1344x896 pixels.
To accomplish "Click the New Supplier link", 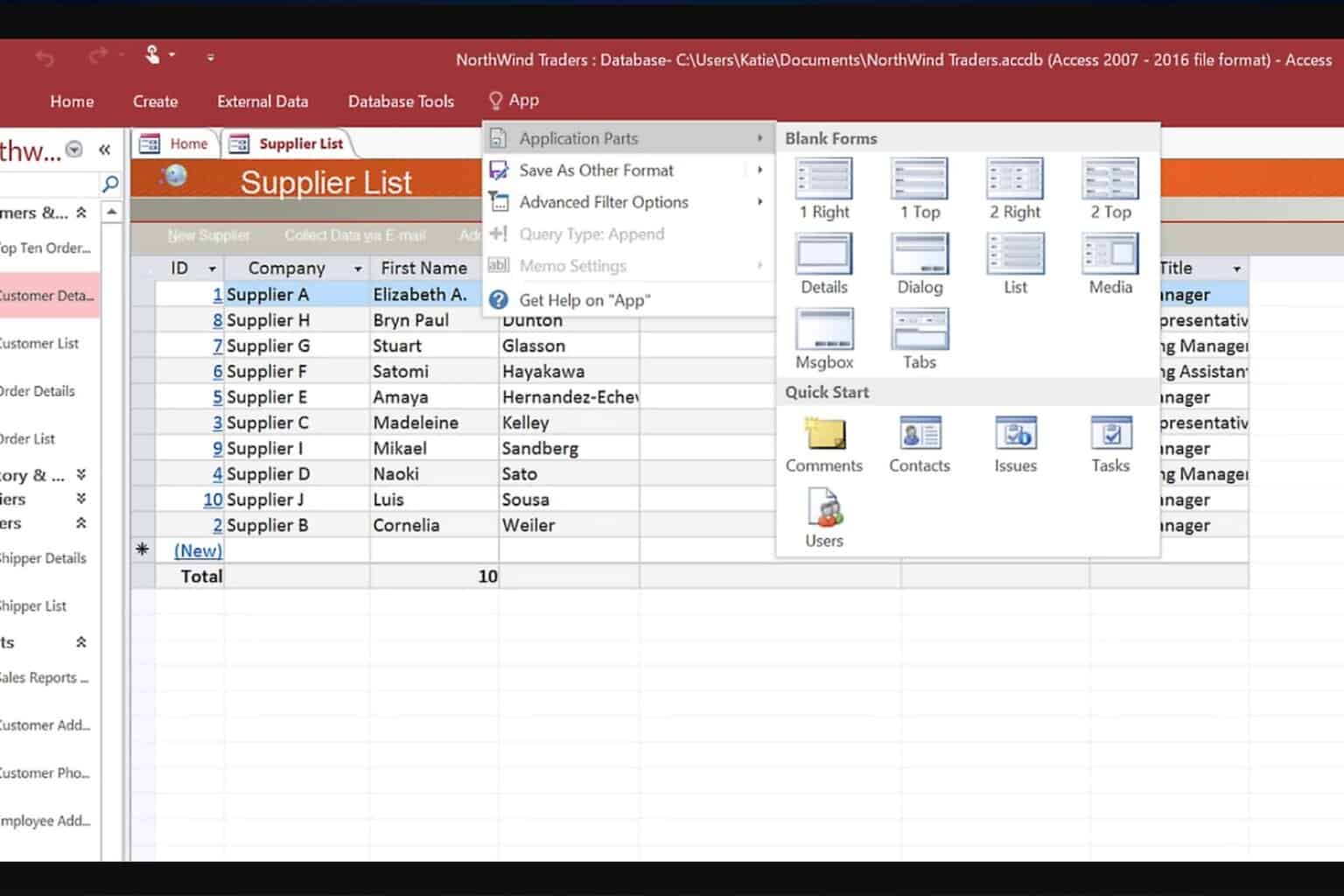I will pyautogui.click(x=208, y=235).
